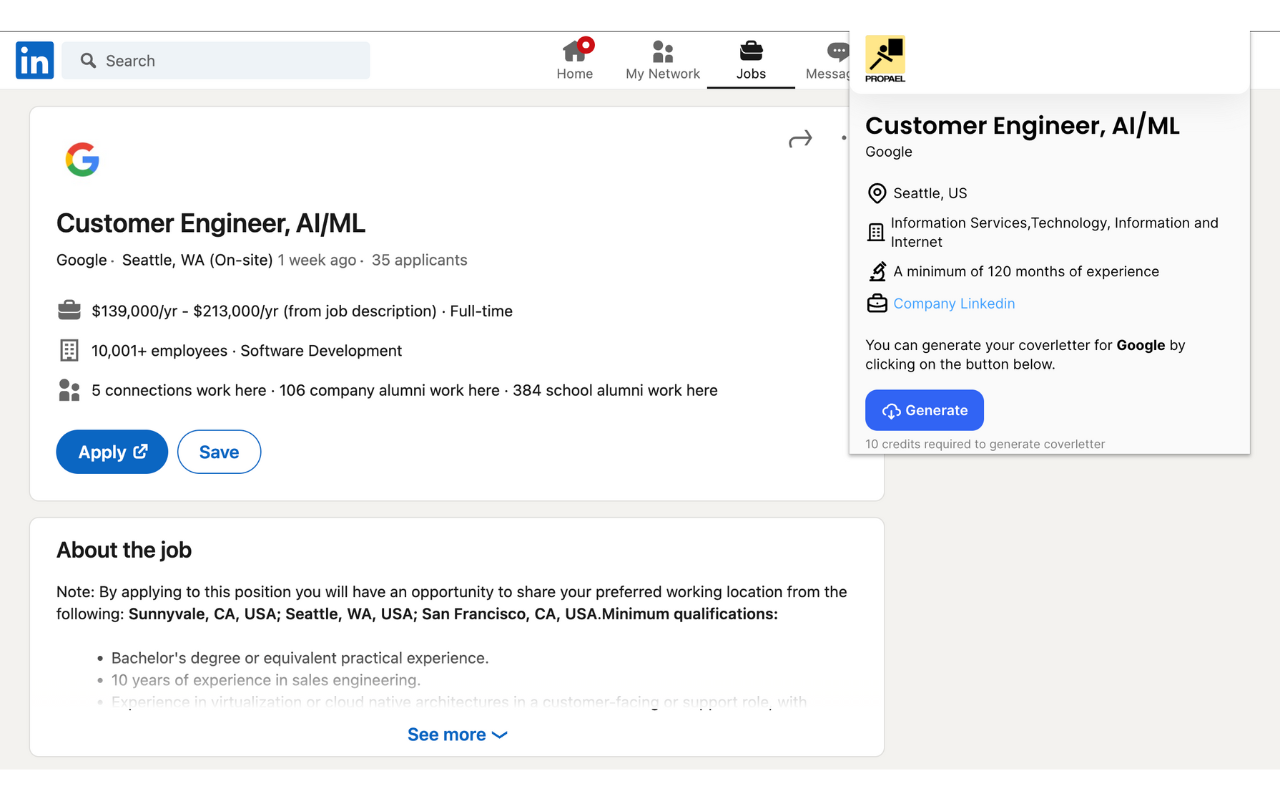Expand job description with See more

tap(457, 734)
